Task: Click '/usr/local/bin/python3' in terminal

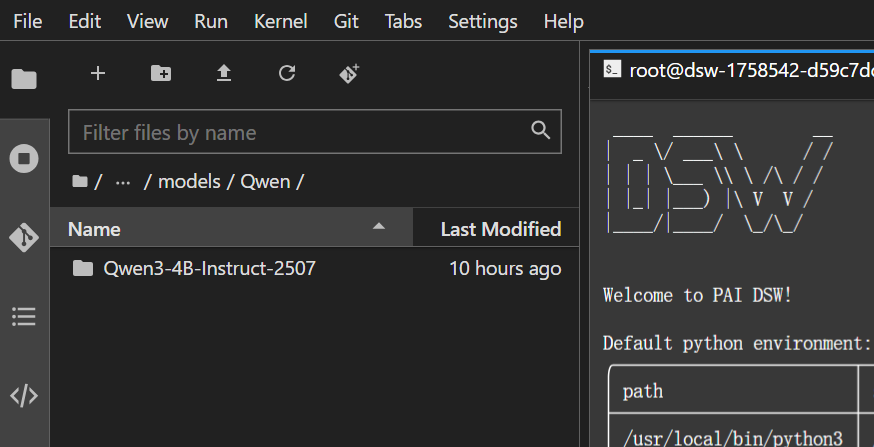Action: pyautogui.click(x=732, y=439)
